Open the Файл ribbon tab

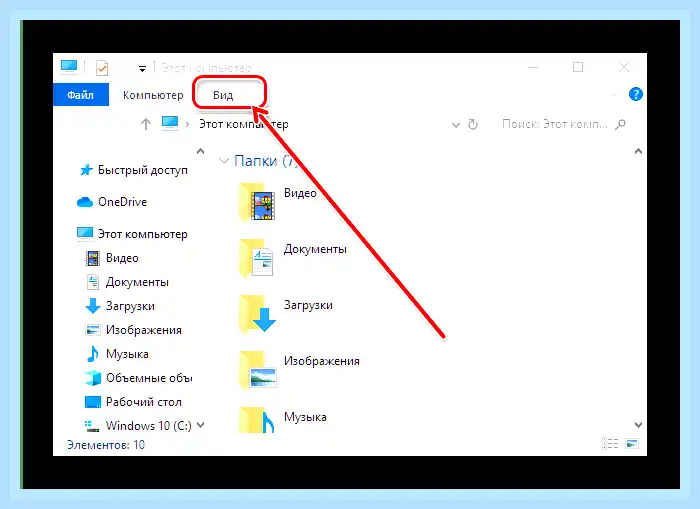click(81, 95)
